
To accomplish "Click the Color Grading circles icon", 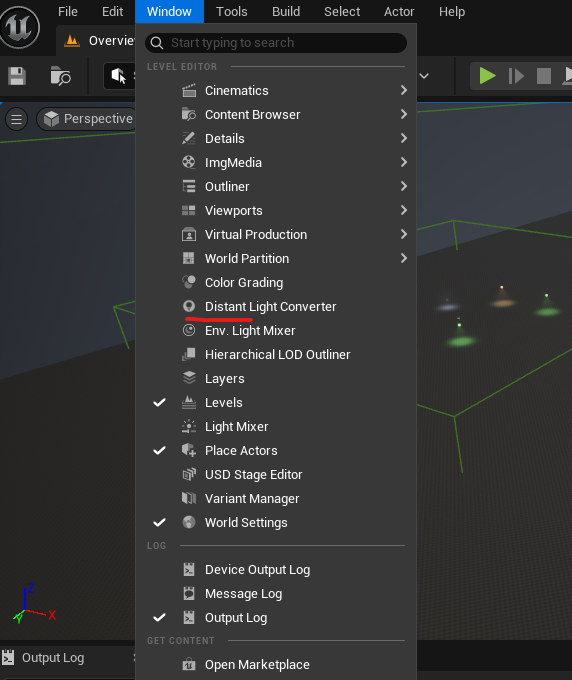I will 189,282.
